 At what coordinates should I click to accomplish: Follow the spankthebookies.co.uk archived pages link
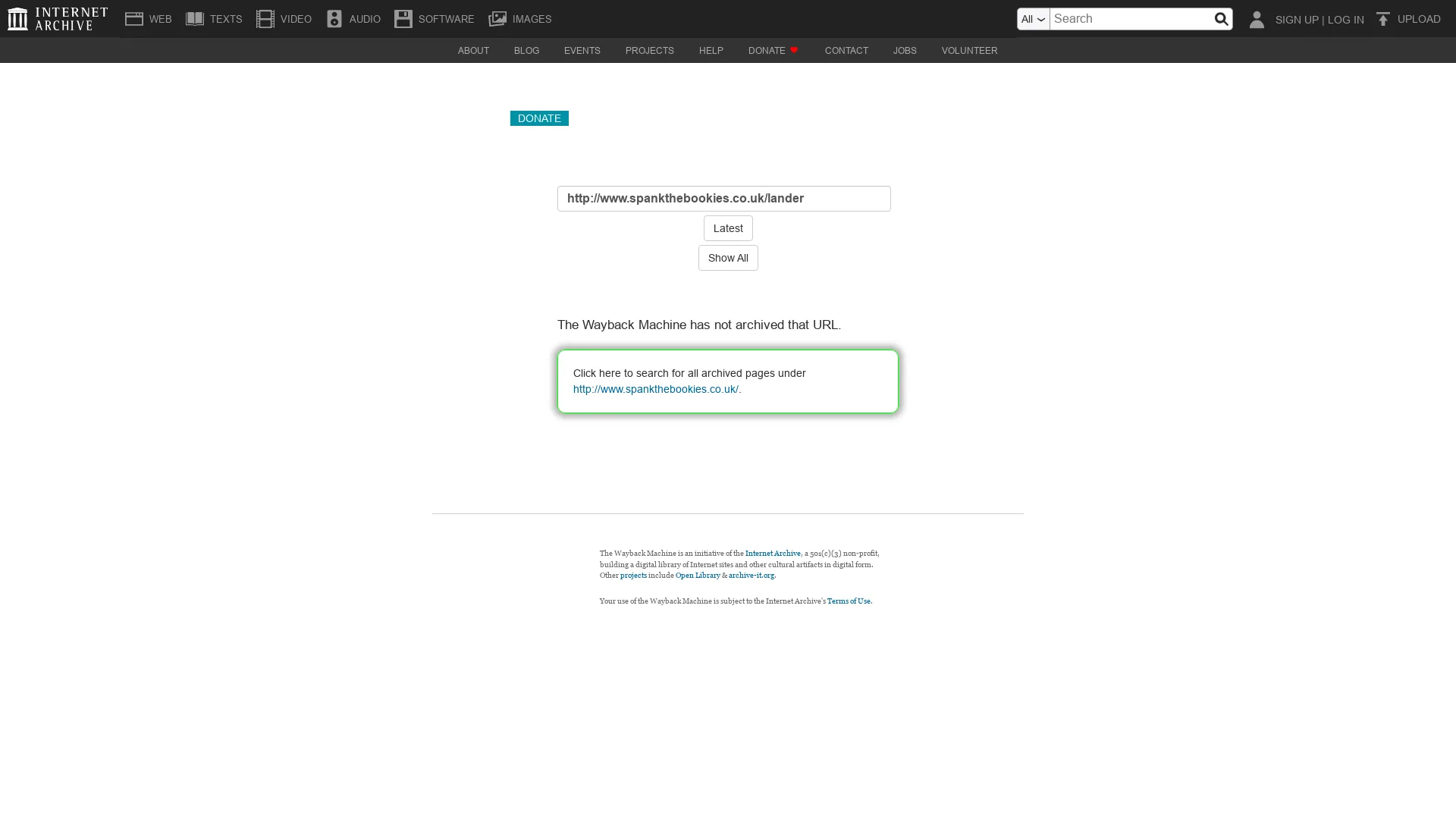pyautogui.click(x=655, y=389)
